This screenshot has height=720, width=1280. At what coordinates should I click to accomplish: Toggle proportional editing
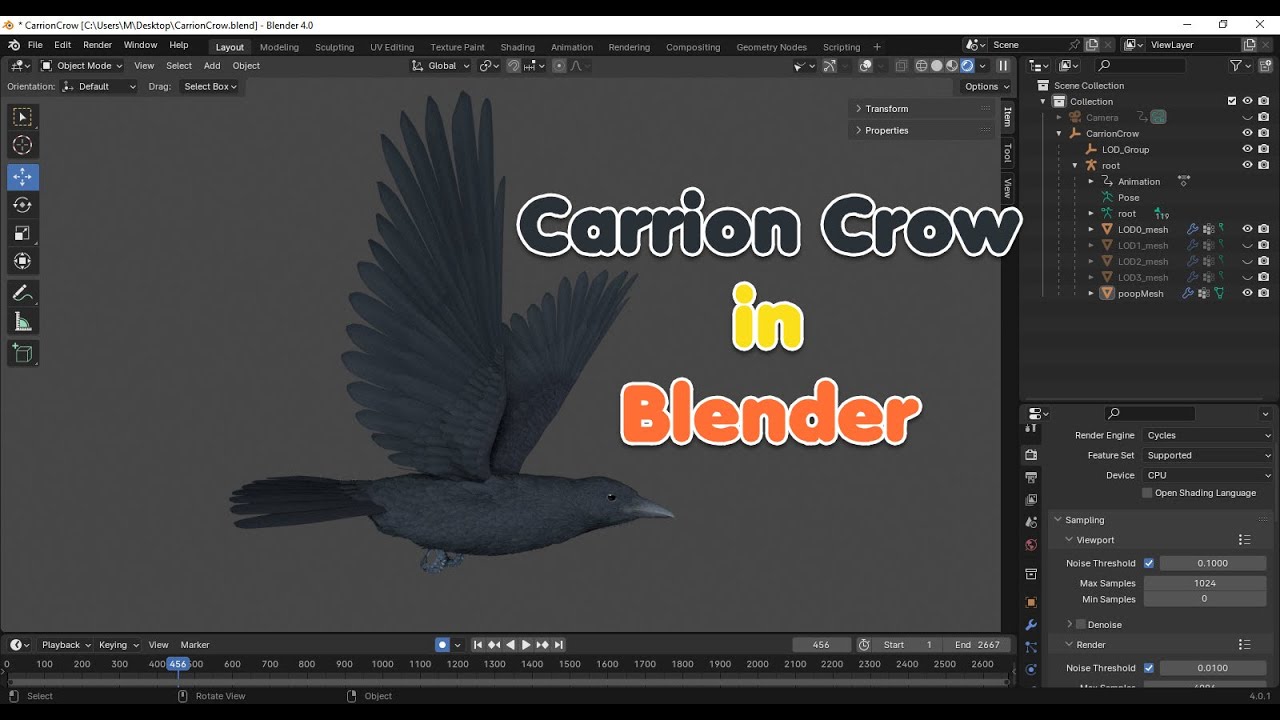tap(559, 66)
